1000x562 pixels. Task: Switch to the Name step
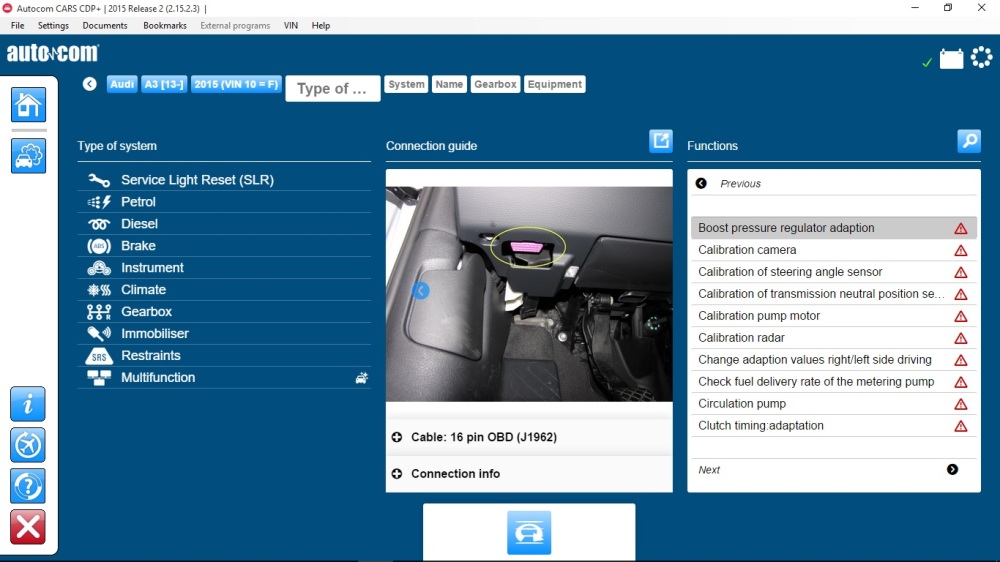[449, 84]
